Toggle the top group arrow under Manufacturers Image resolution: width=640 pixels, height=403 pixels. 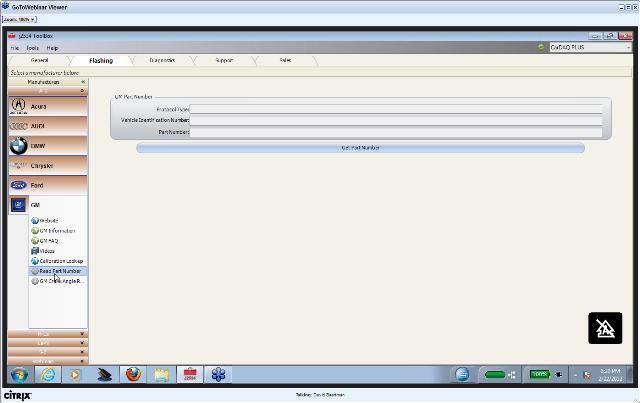coord(82,91)
